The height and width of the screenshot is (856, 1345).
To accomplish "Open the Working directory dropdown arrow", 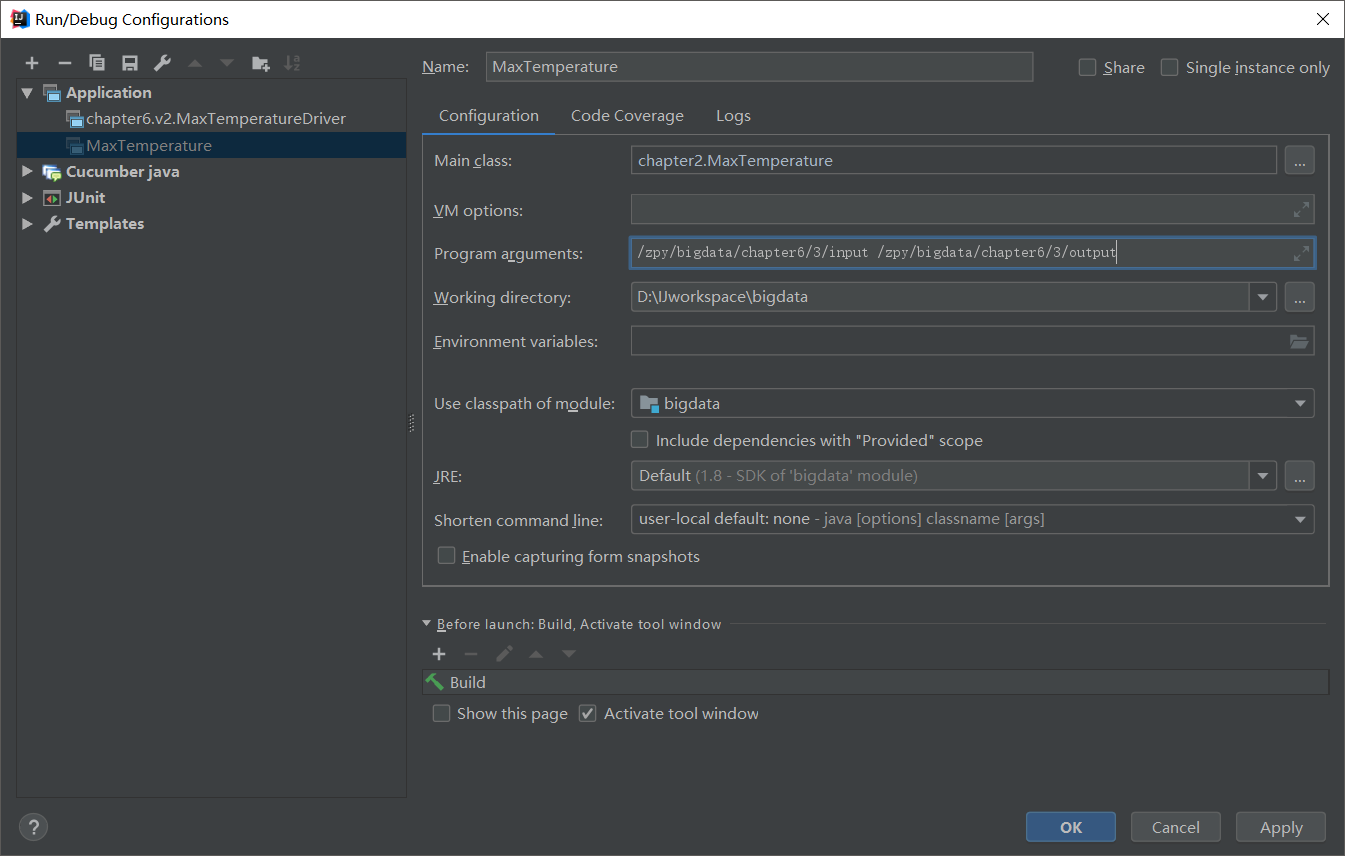I will pyautogui.click(x=1263, y=297).
